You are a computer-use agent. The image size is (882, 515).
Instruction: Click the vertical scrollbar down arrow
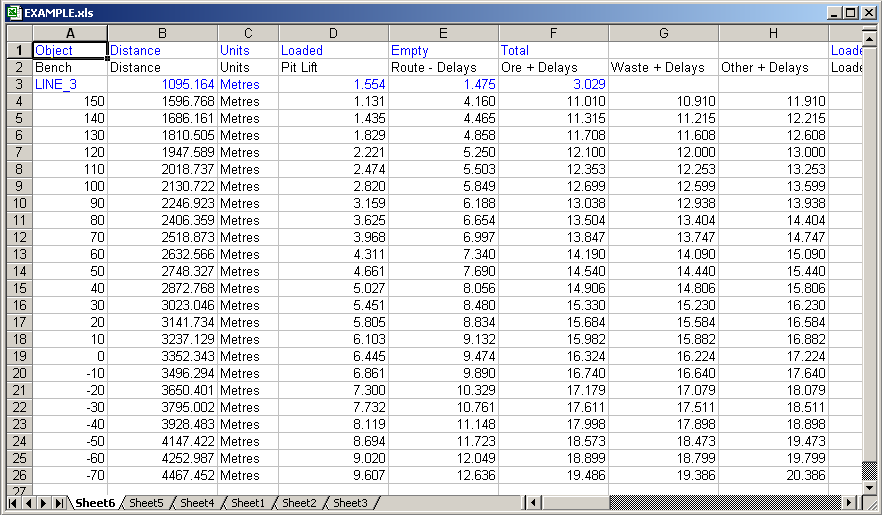coord(869,487)
